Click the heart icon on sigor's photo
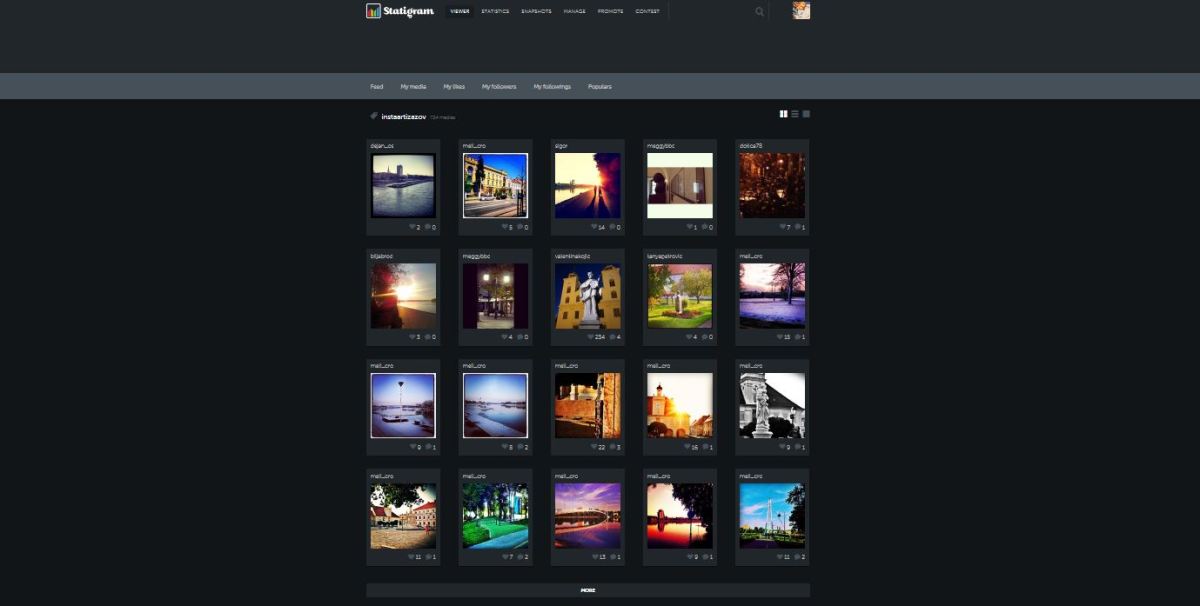 tap(596, 227)
